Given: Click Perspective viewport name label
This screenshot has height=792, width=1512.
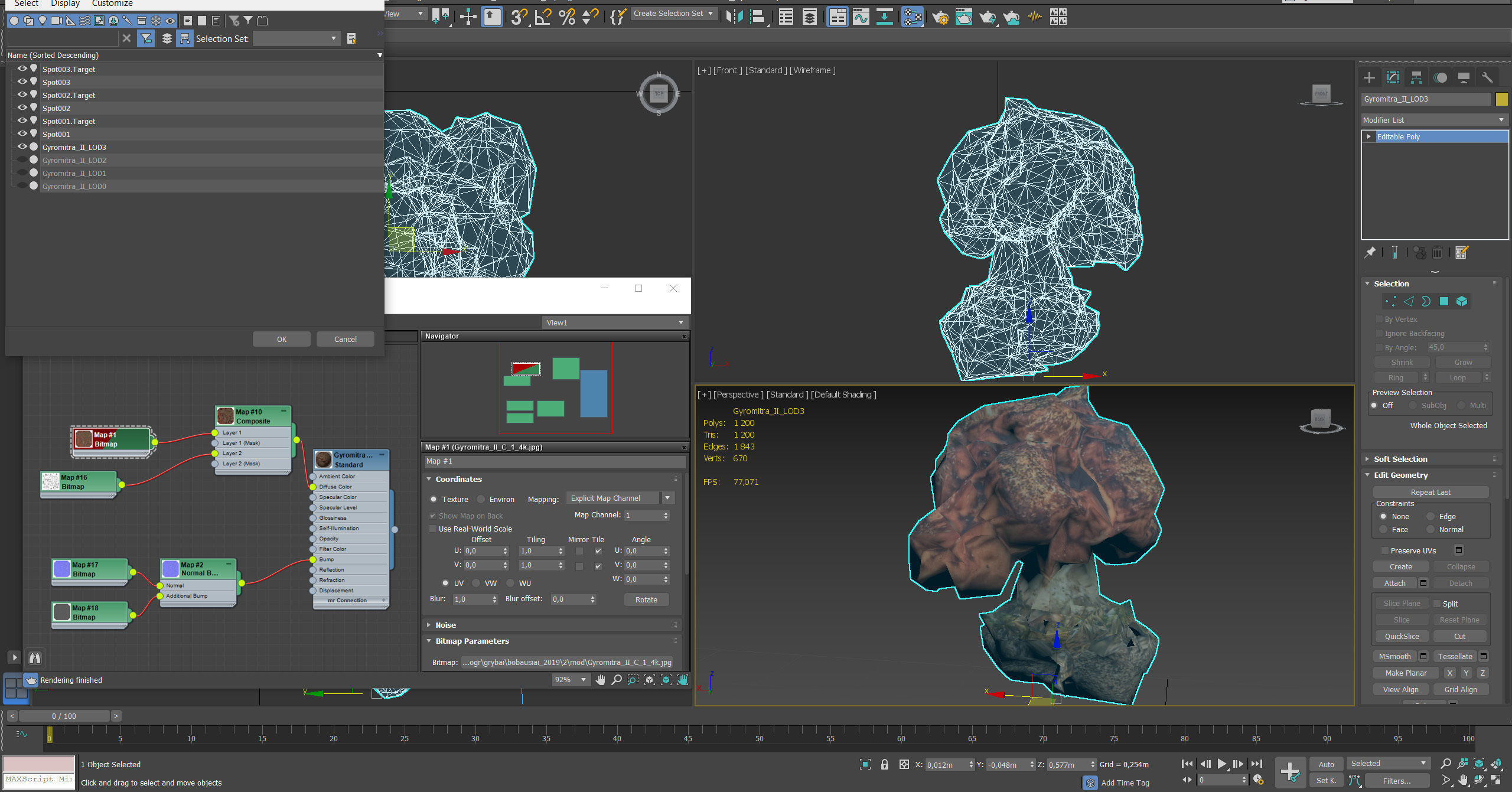Looking at the screenshot, I should (738, 395).
